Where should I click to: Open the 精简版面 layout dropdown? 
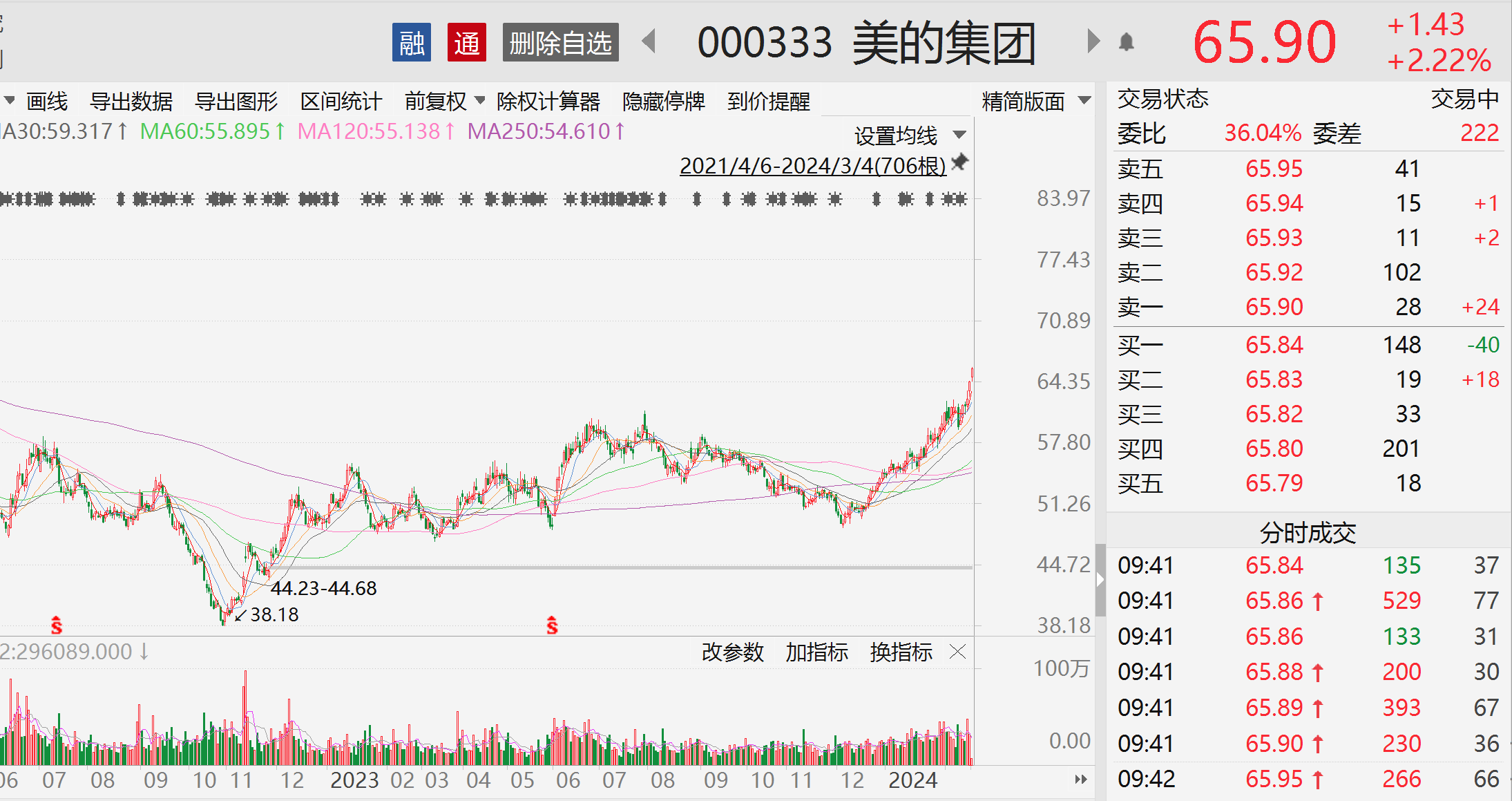(x=1035, y=102)
